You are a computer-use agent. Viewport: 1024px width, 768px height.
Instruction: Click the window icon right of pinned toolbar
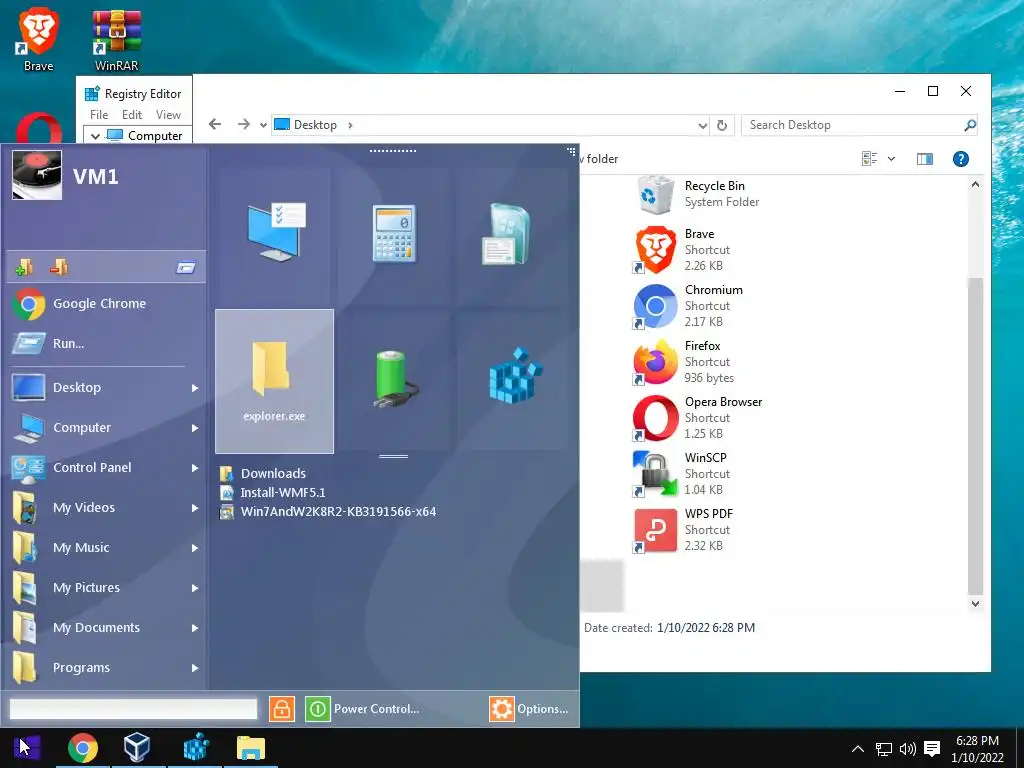pyautogui.click(x=186, y=267)
